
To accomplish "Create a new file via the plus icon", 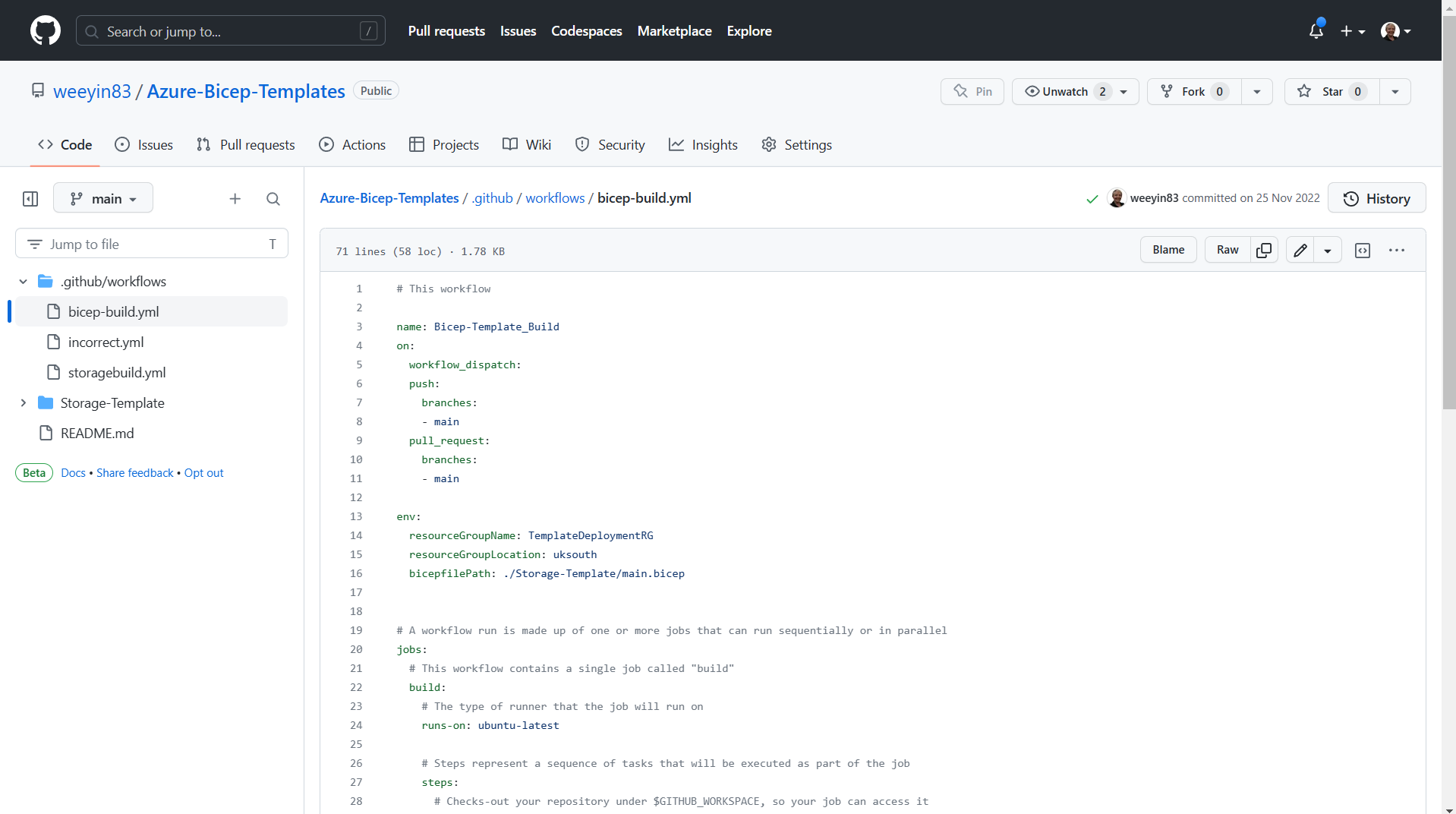I will point(235,198).
